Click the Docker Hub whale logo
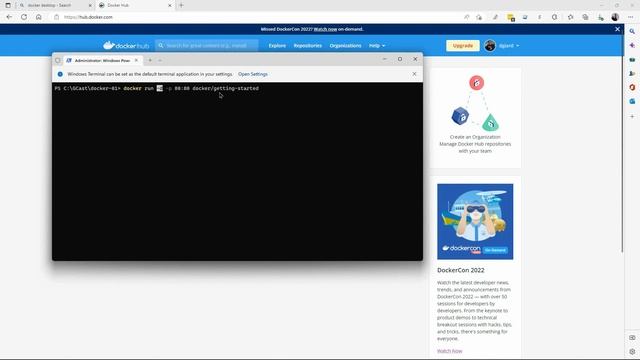The height and width of the screenshot is (360, 640). [126, 45]
